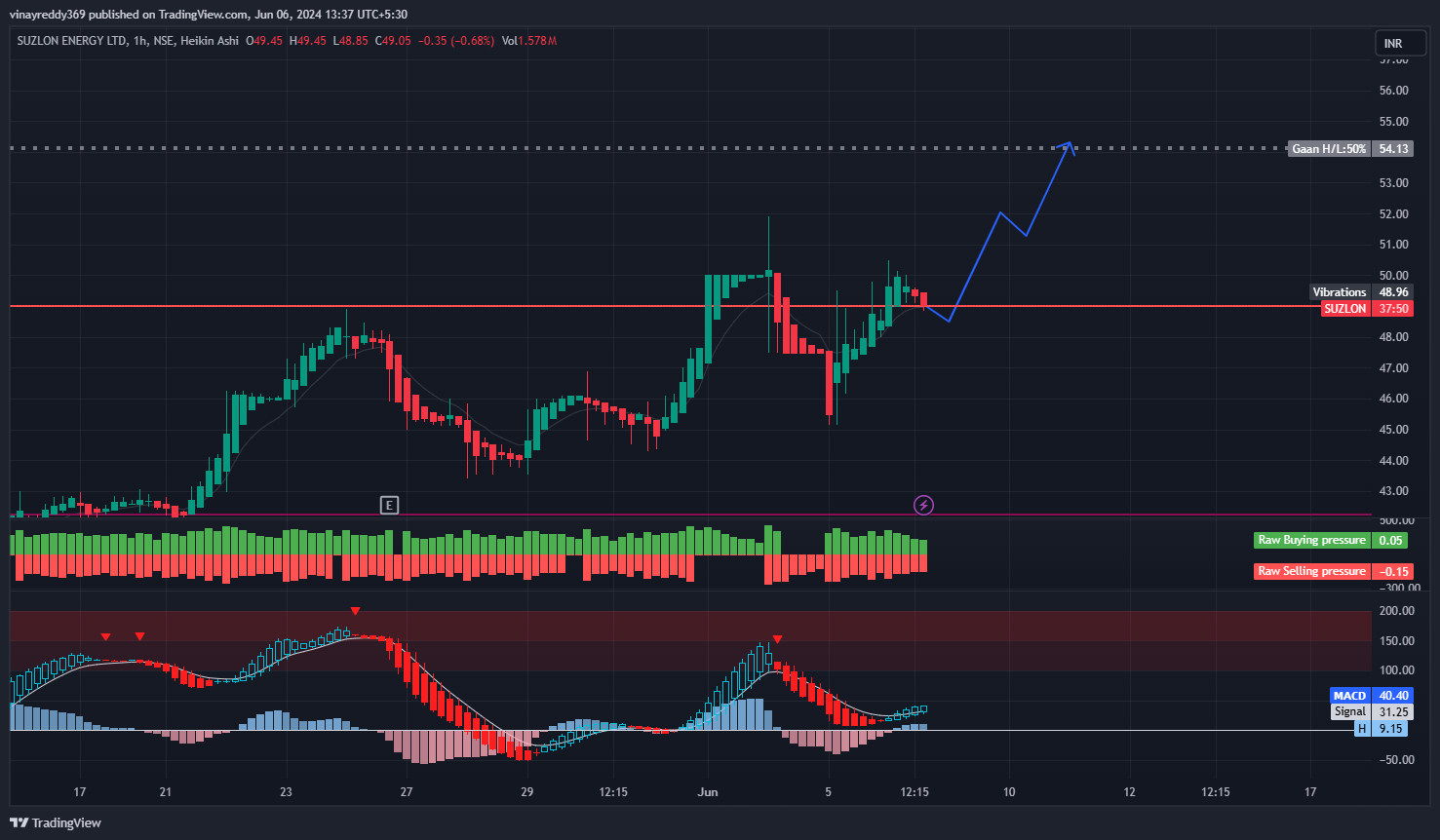Click the 37:50 countdown tag

tap(1393, 309)
